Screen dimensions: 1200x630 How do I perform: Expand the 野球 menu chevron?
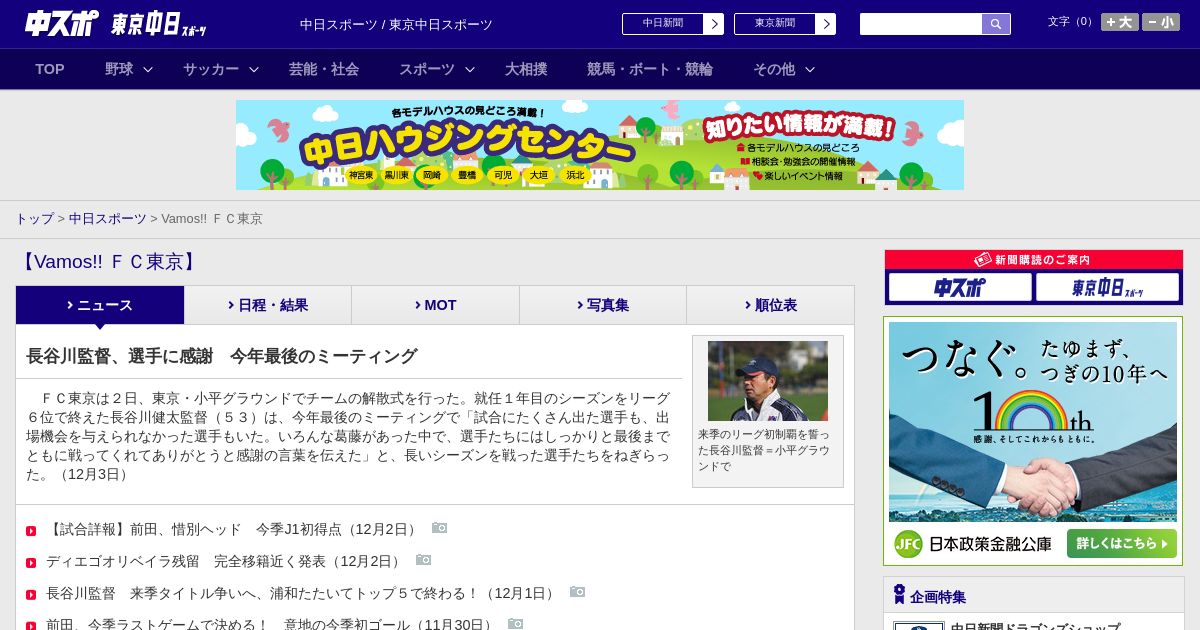tap(148, 69)
